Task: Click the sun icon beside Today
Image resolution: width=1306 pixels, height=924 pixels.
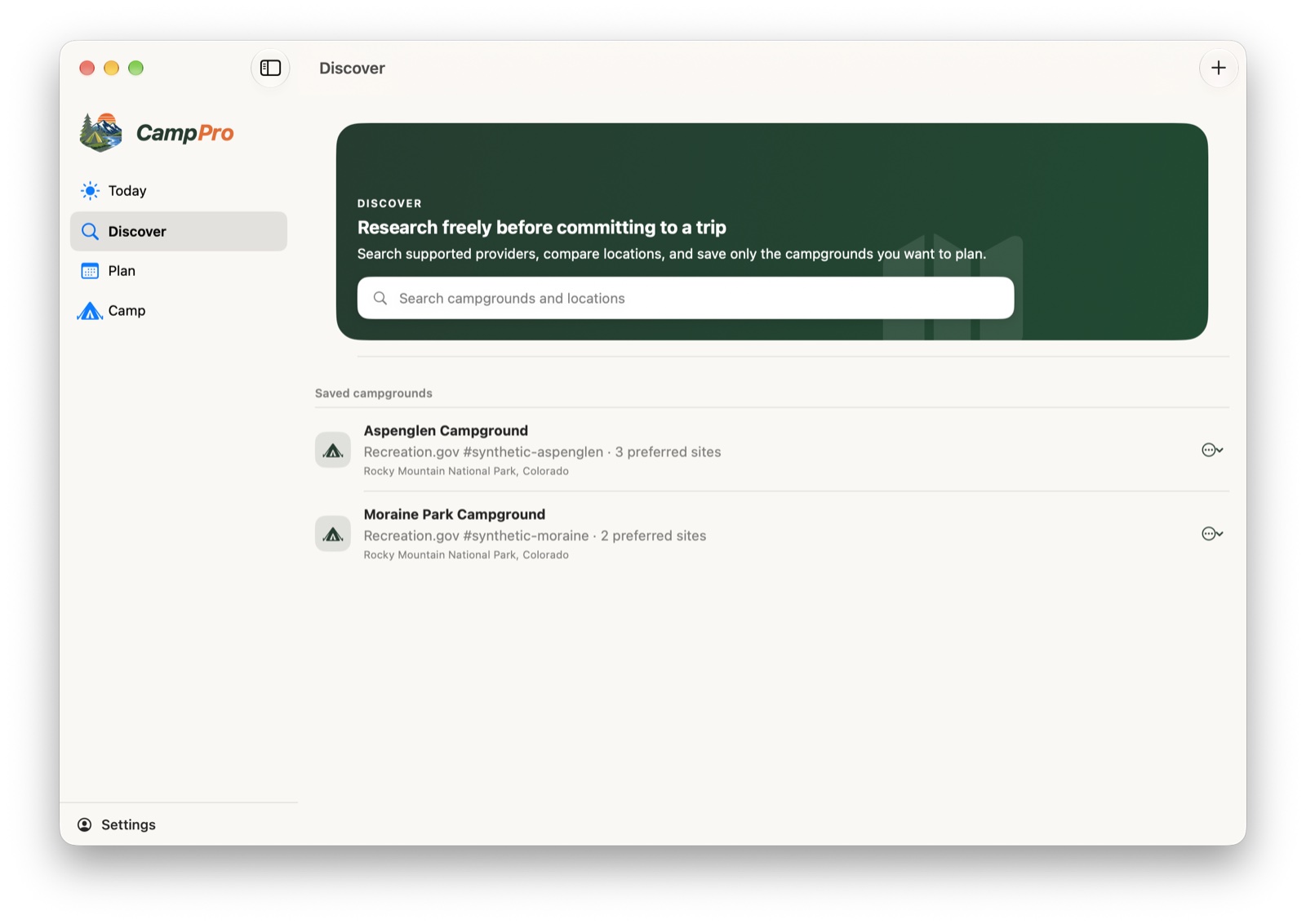Action: pos(90,191)
